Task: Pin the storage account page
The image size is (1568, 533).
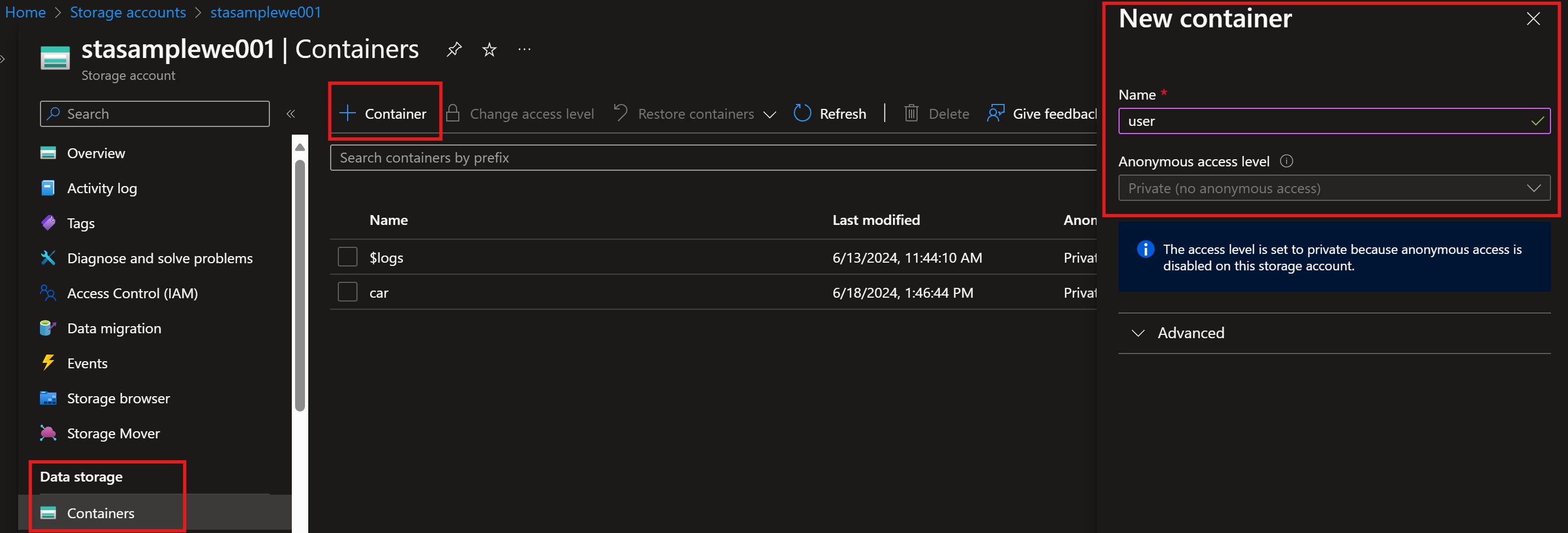Action: point(453,49)
